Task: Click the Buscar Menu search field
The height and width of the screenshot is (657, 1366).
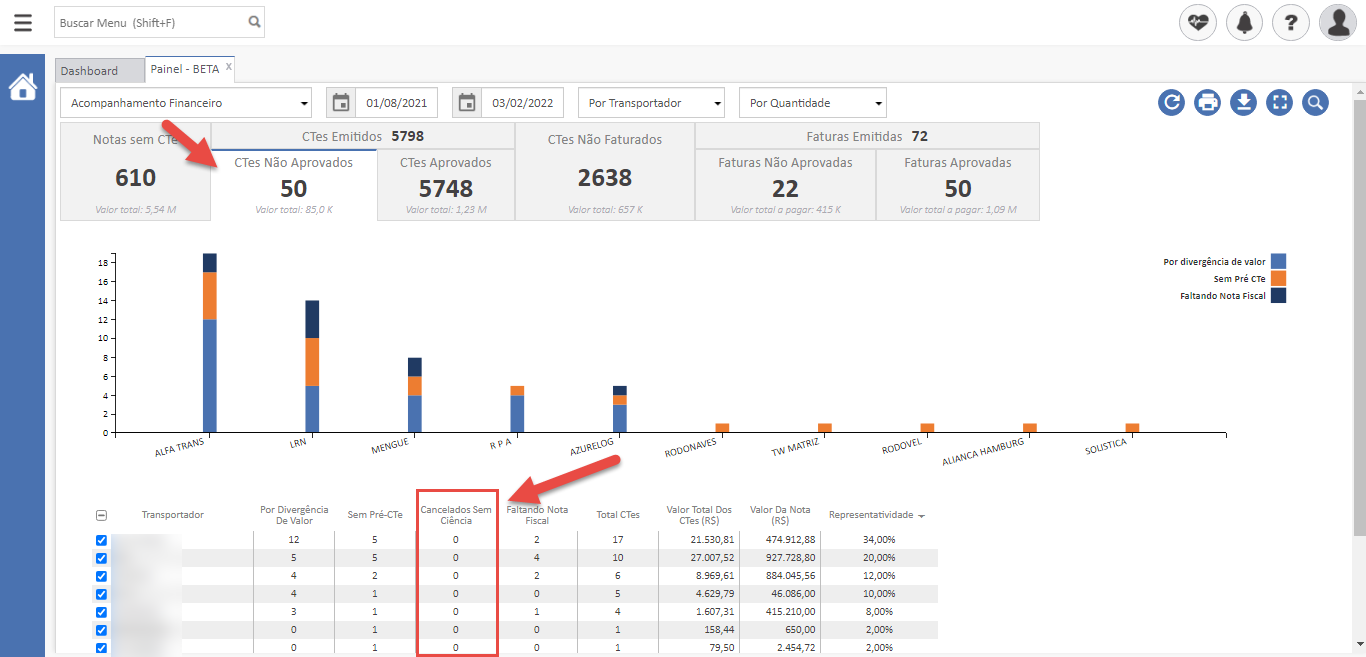Action: click(150, 22)
